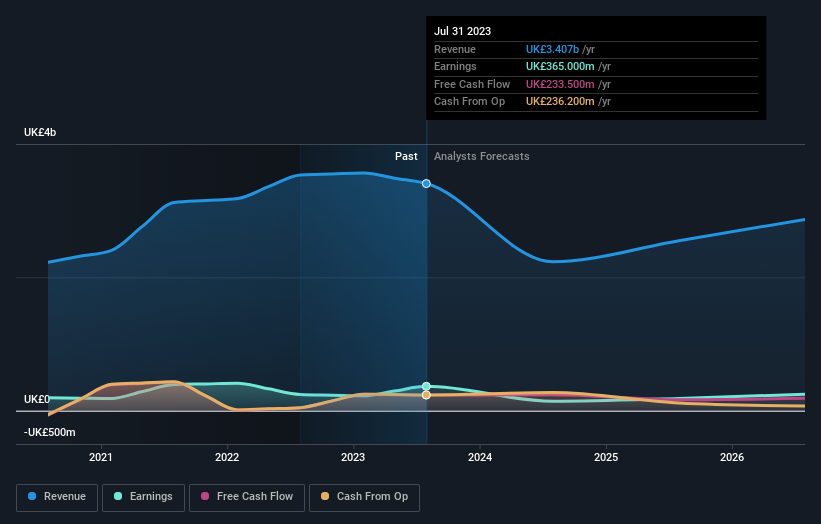Toggle the Cash From Op legend button
Screen dimensions: 821x524
point(364,497)
